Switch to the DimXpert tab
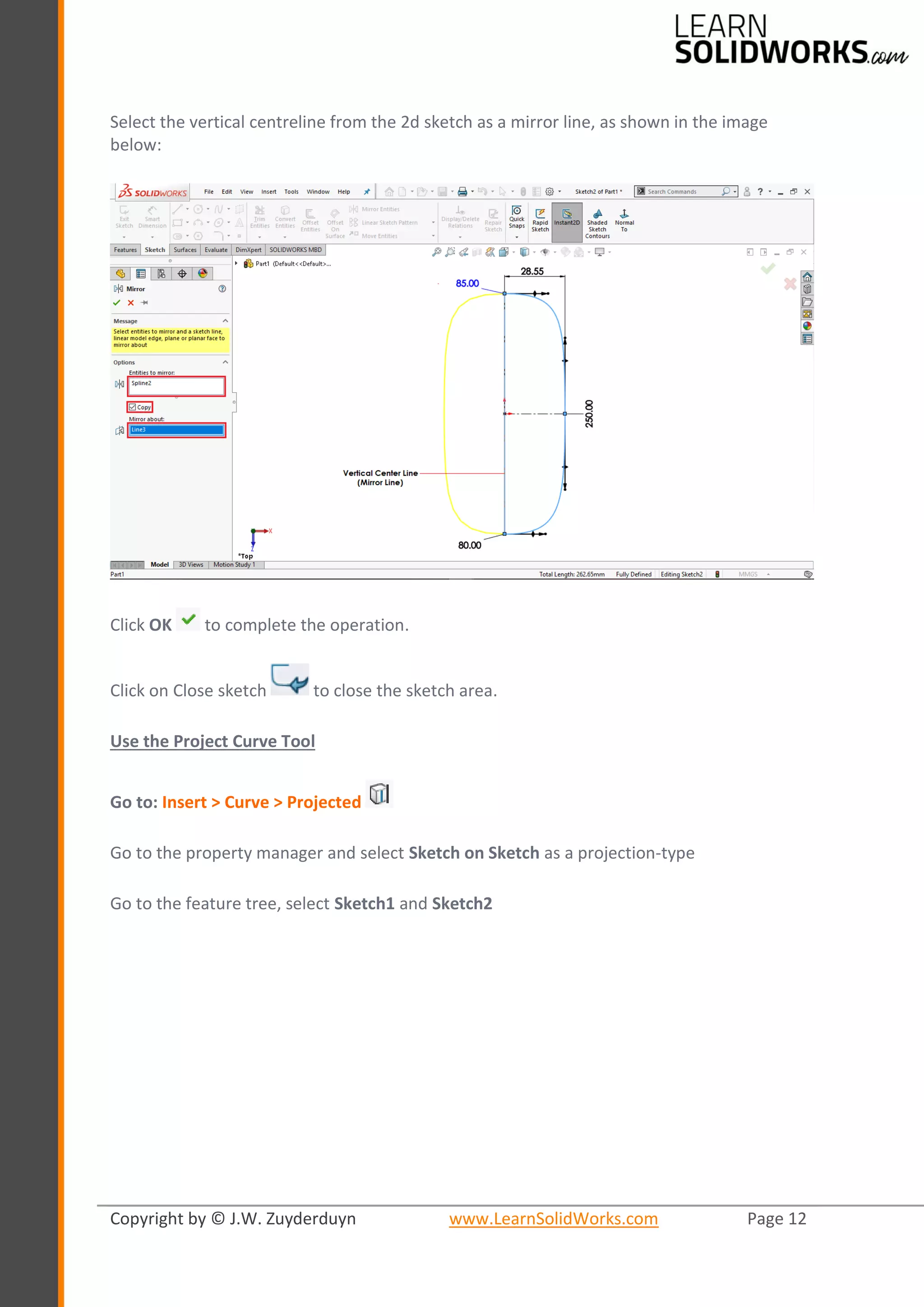 (x=249, y=250)
